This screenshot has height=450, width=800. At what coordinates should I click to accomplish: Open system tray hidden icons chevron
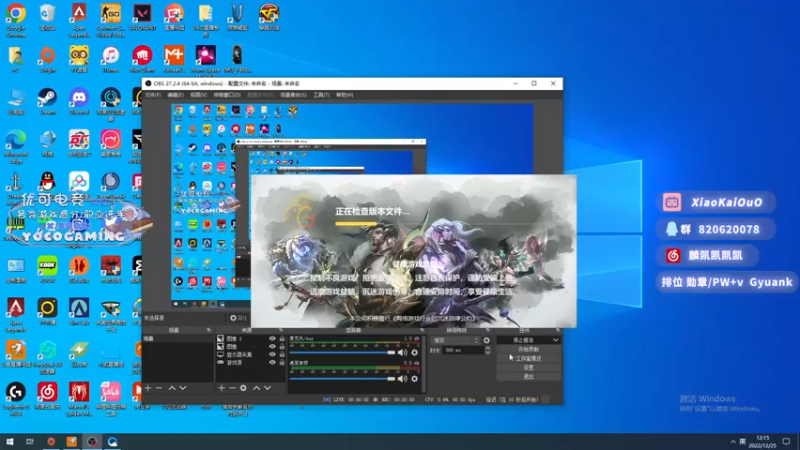pyautogui.click(x=733, y=441)
